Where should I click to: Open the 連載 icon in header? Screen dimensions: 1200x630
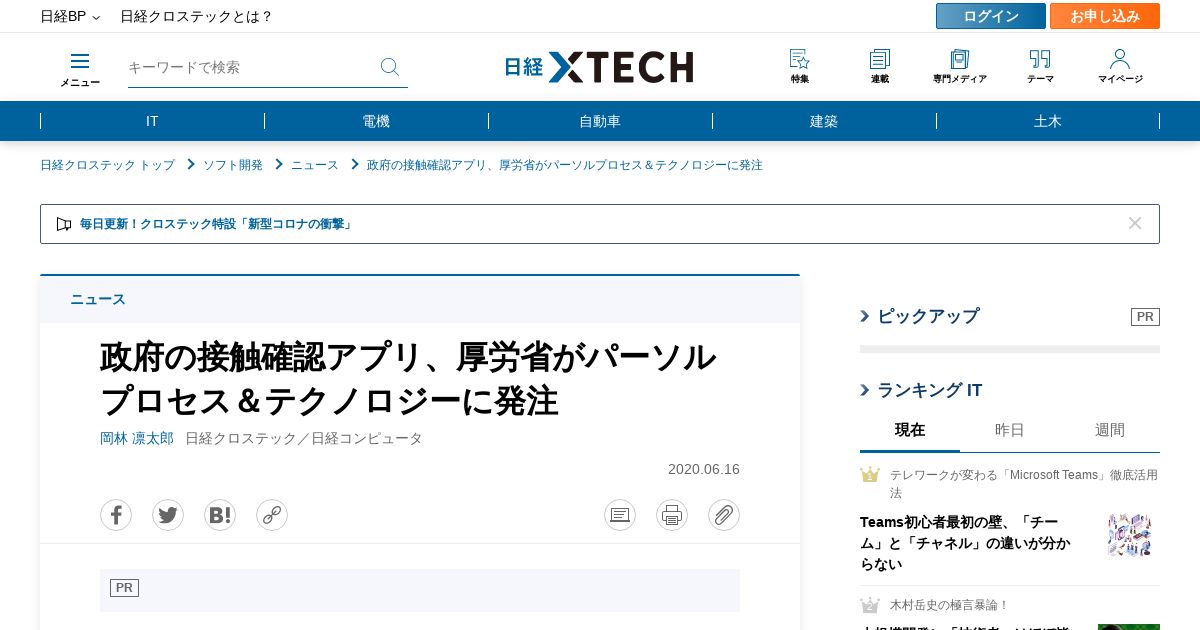tap(880, 67)
